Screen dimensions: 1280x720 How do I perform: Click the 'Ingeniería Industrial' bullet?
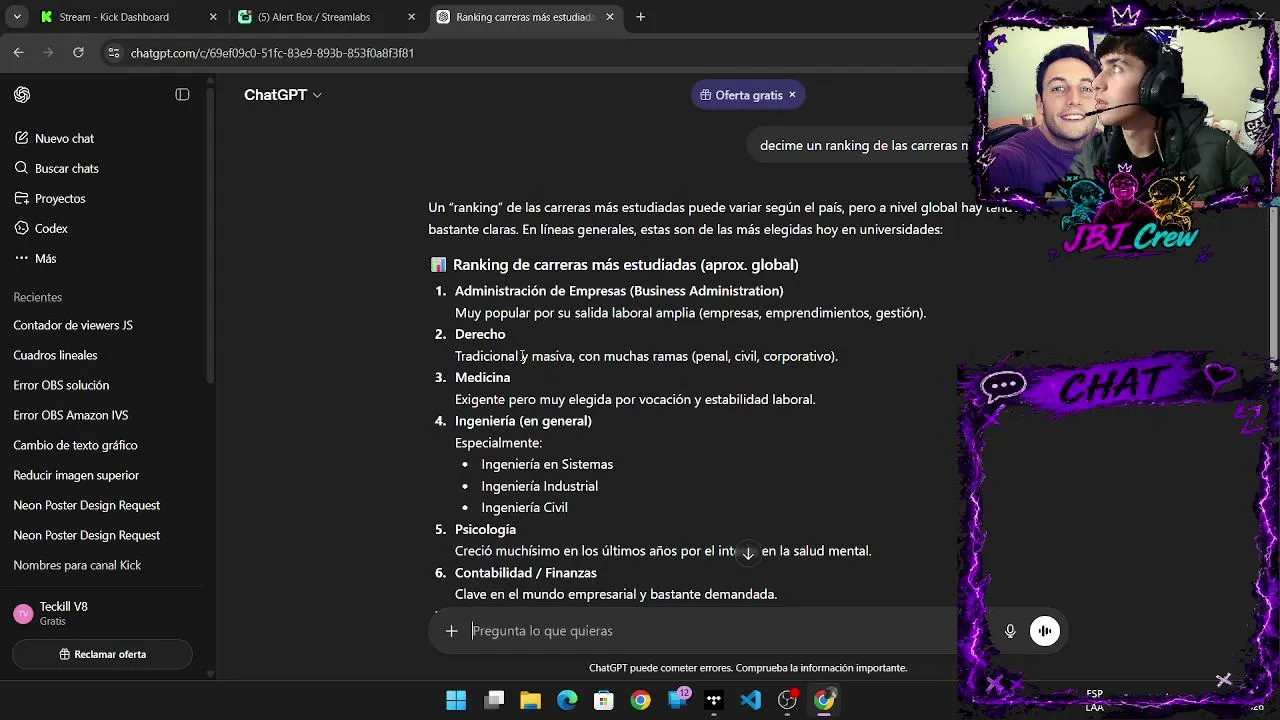[x=539, y=486]
